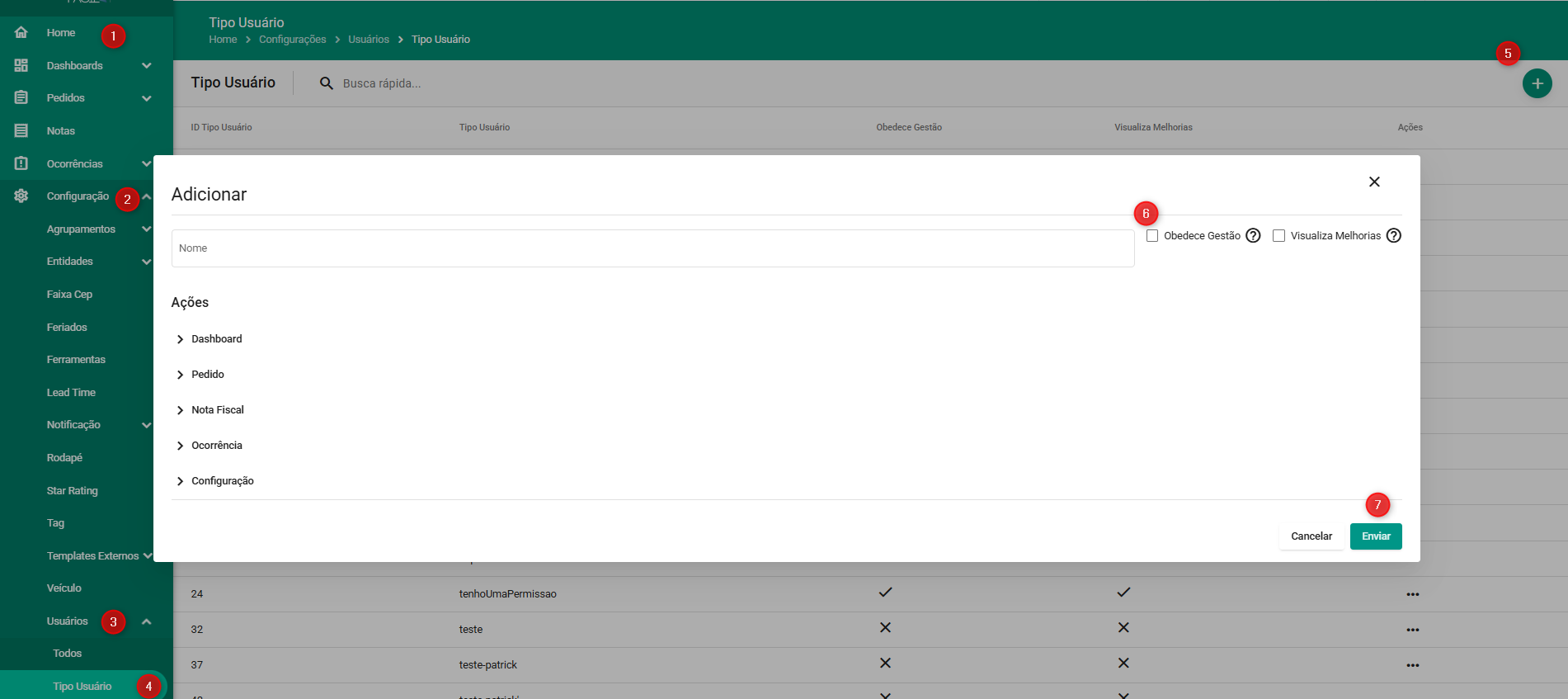Click the Notas list icon
Screen dimensions: 1568x699
21,130
